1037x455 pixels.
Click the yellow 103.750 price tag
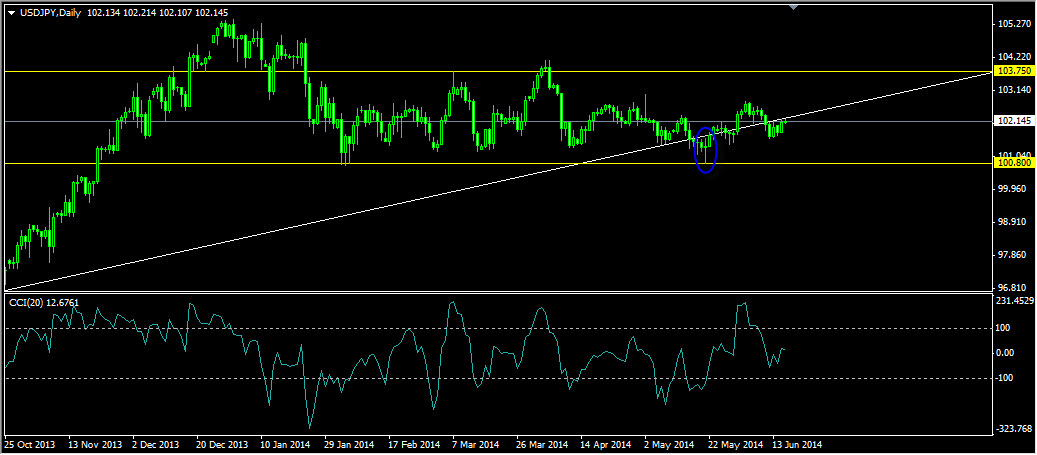(x=1015, y=71)
